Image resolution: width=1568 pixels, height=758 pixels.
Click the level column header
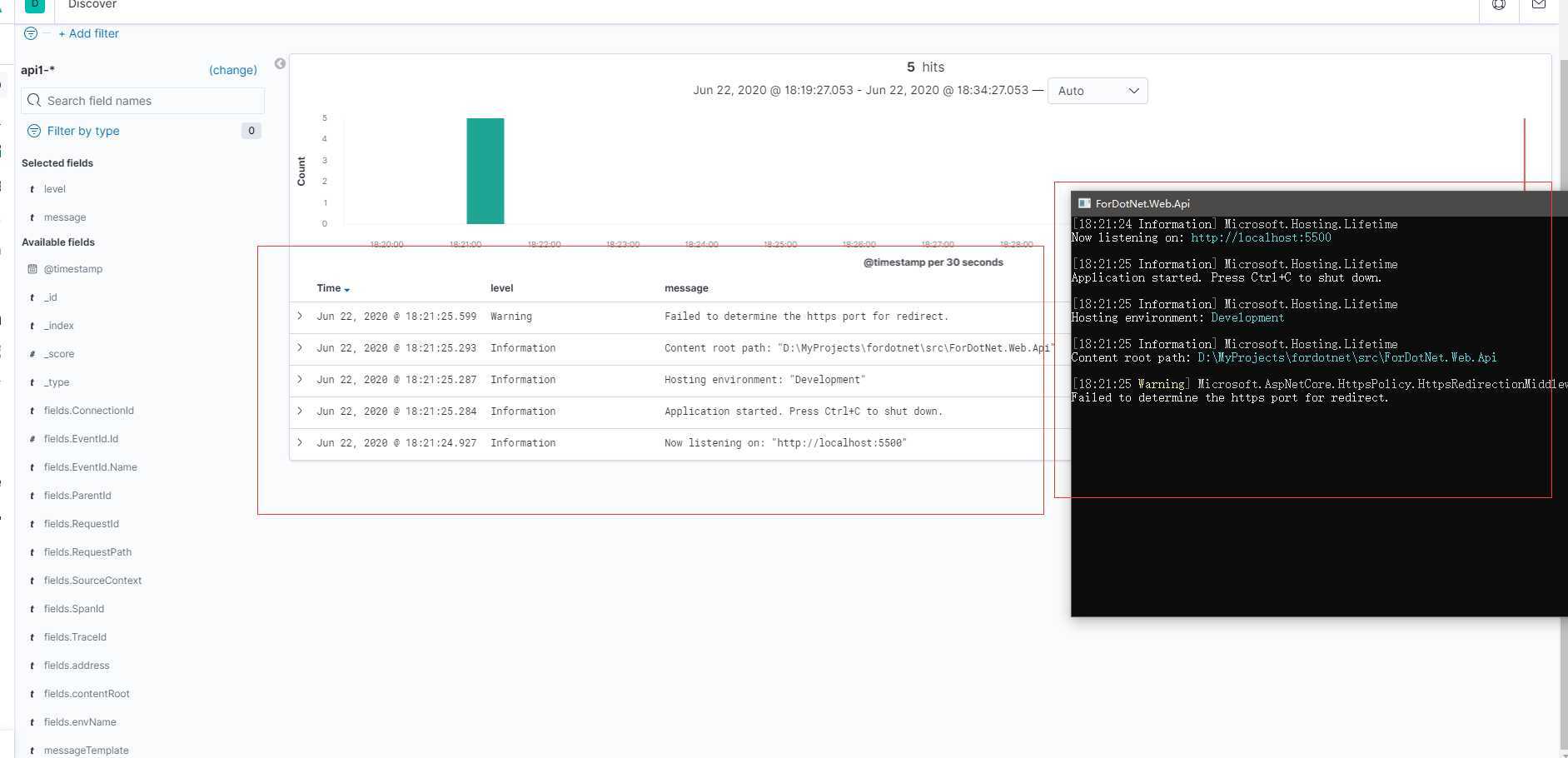502,288
